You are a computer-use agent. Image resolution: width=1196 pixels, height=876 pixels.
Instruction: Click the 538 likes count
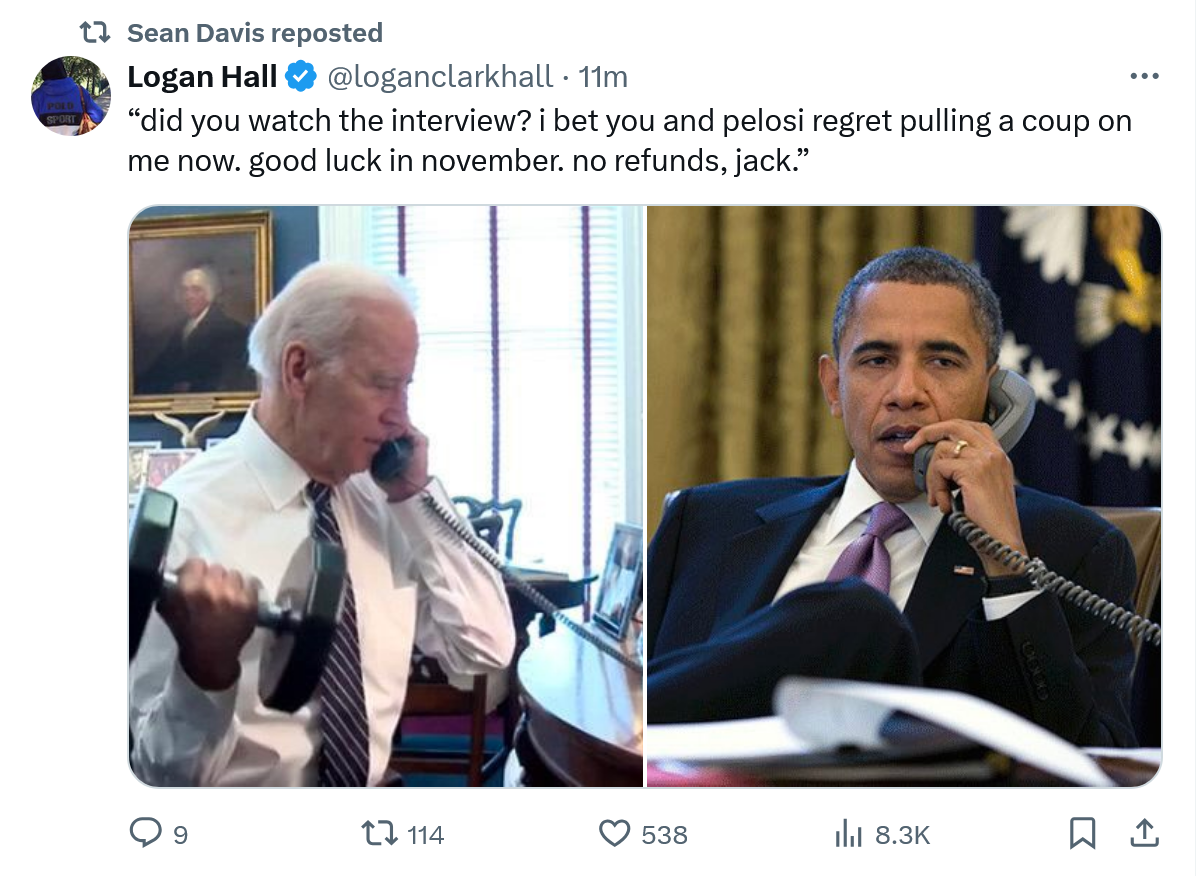[664, 834]
